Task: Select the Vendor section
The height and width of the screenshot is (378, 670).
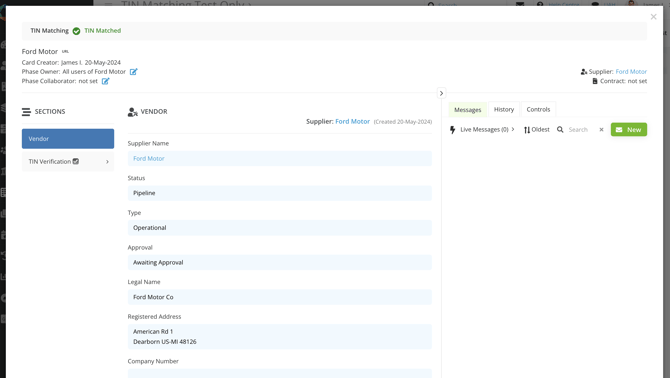Action: pos(68,139)
